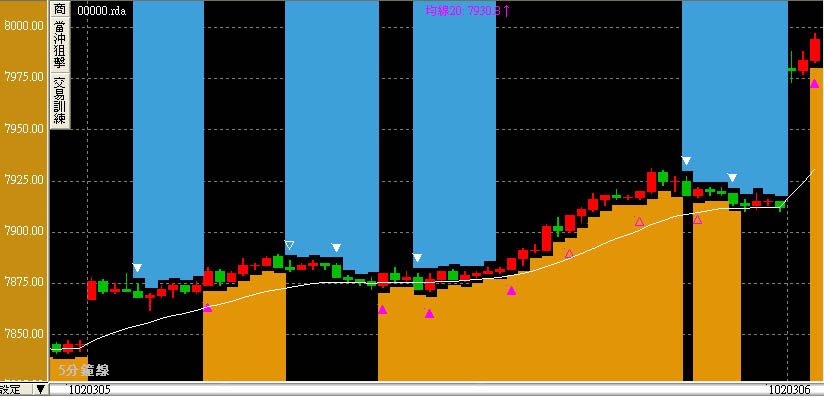Select the 1020305 date marker on the time axis
This screenshot has height=397, width=824.
click(90, 390)
